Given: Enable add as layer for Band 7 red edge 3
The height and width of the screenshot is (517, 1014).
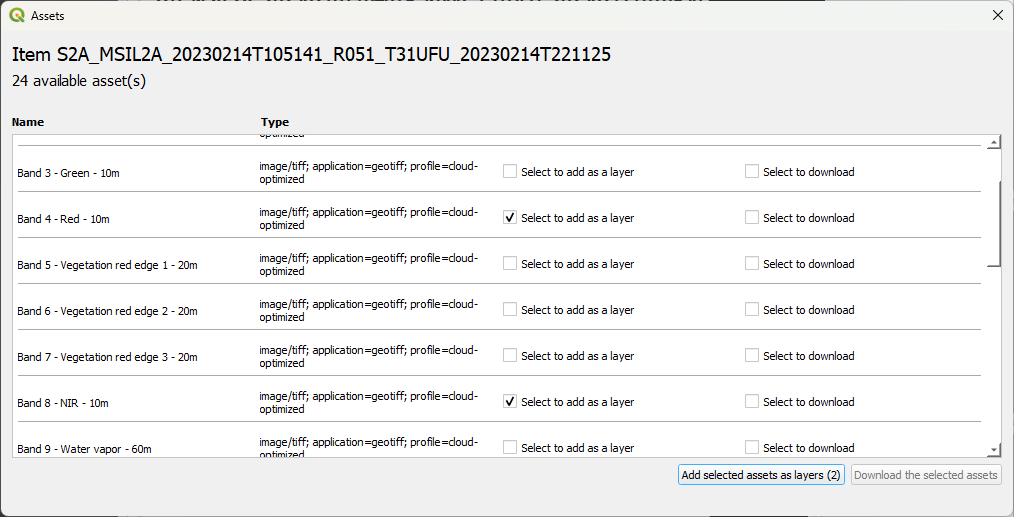Looking at the screenshot, I should (x=510, y=356).
